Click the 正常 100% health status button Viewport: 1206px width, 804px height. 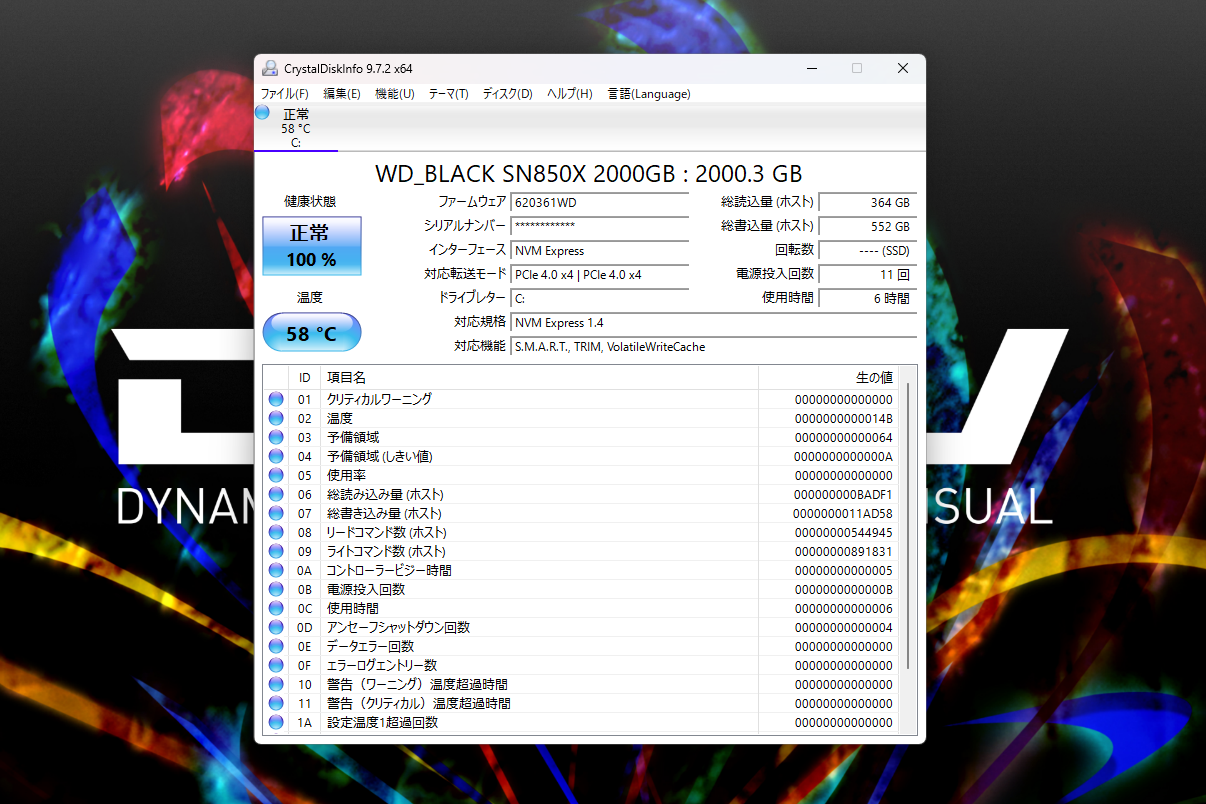click(x=311, y=245)
